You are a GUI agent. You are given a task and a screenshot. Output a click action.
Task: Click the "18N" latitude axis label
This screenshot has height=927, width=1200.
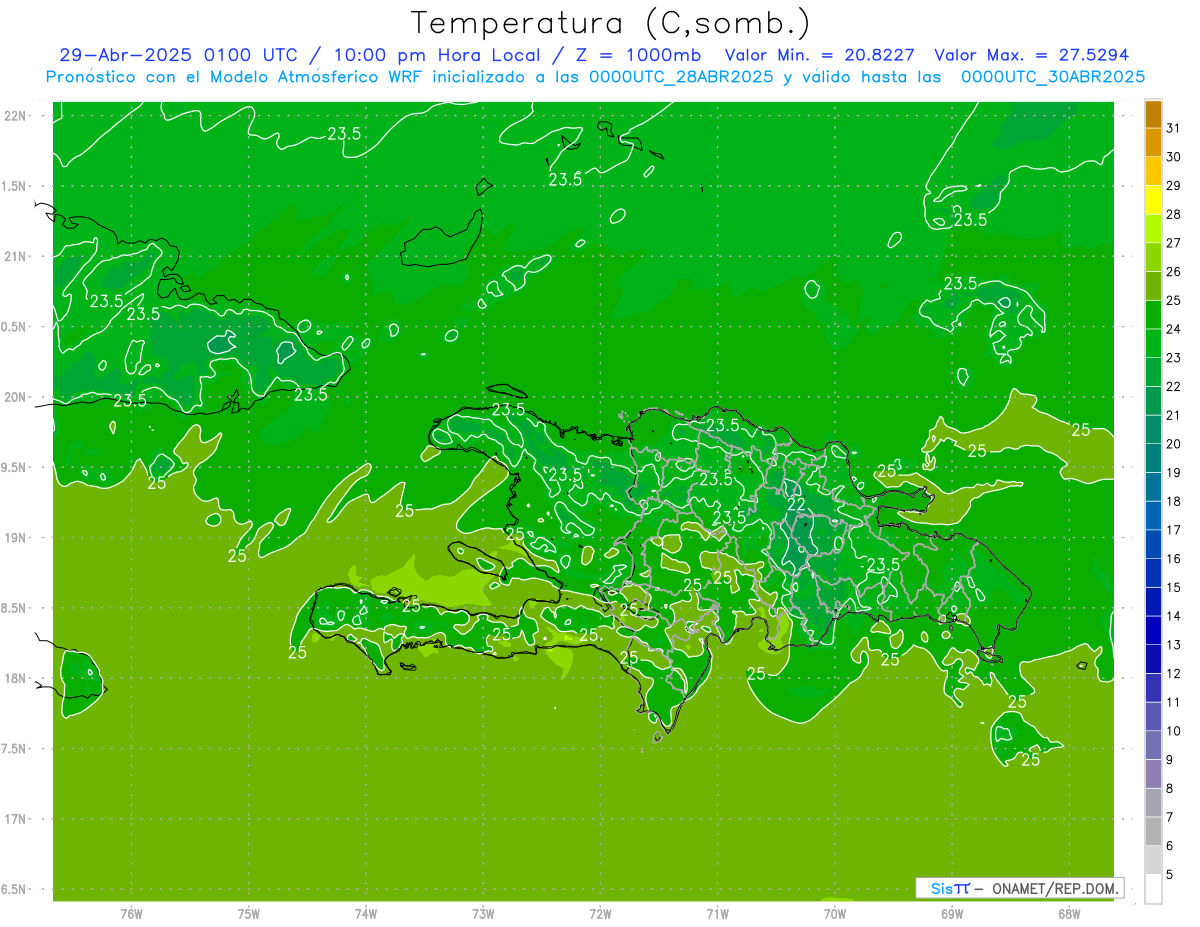(16, 679)
